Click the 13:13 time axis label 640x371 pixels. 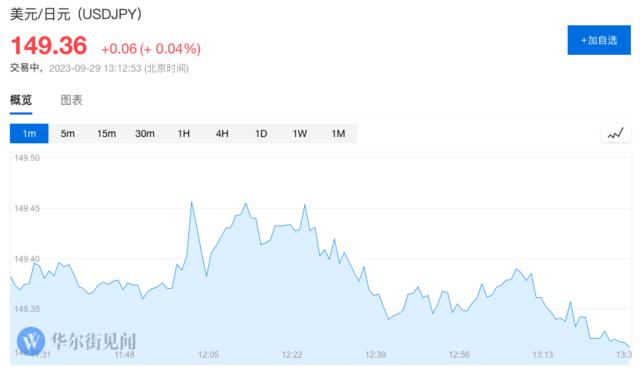coord(542,354)
